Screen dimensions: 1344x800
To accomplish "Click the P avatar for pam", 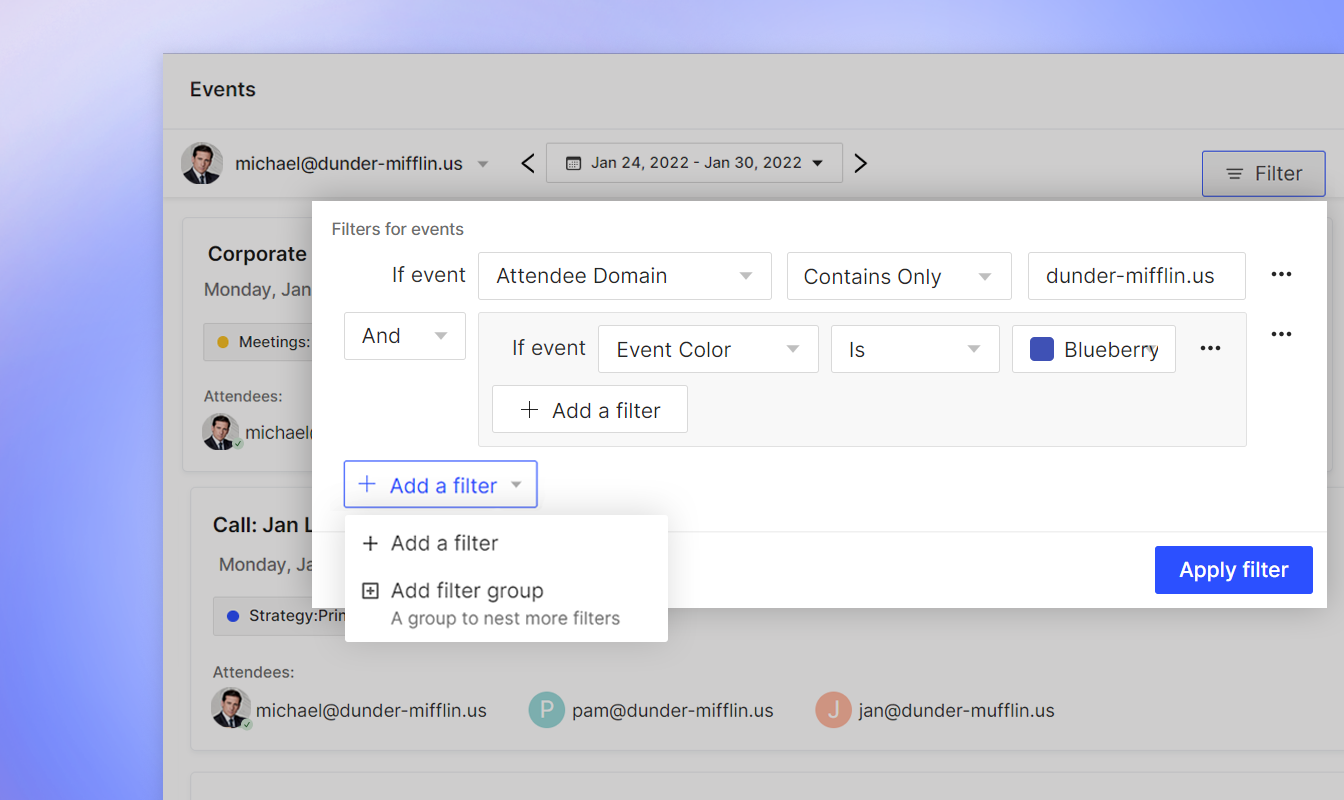I will (x=547, y=710).
